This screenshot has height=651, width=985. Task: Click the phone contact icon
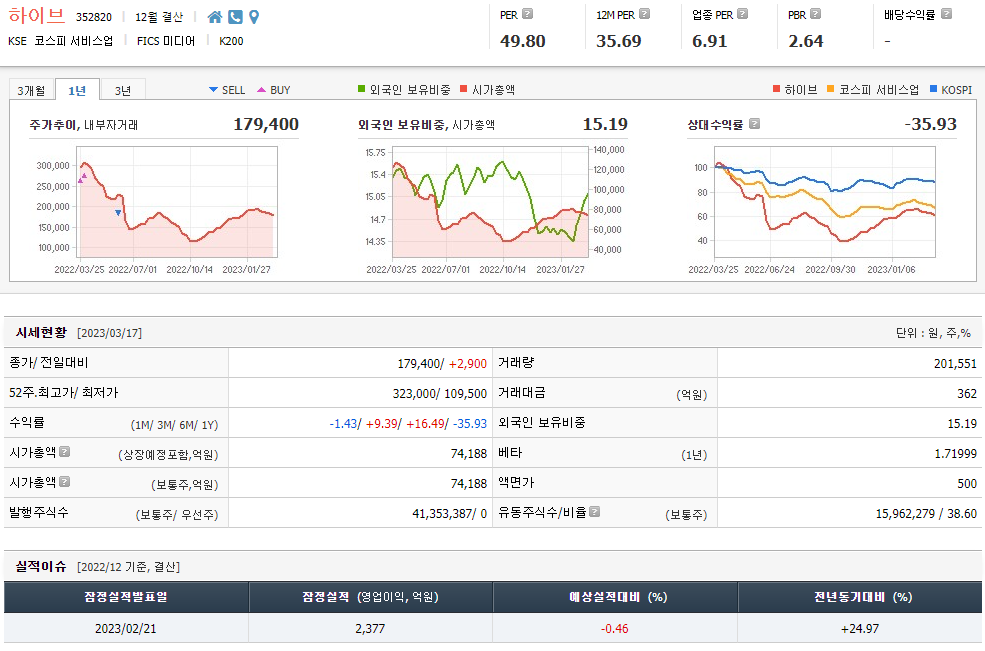pyautogui.click(x=236, y=17)
